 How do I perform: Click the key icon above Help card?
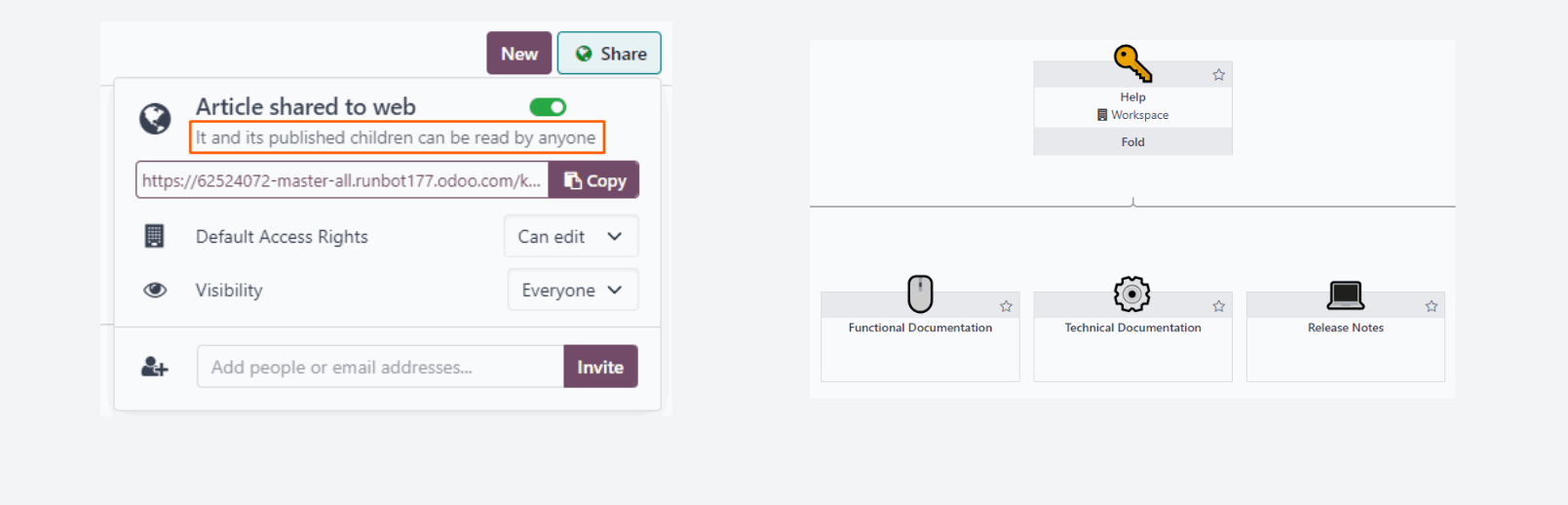point(1132,63)
